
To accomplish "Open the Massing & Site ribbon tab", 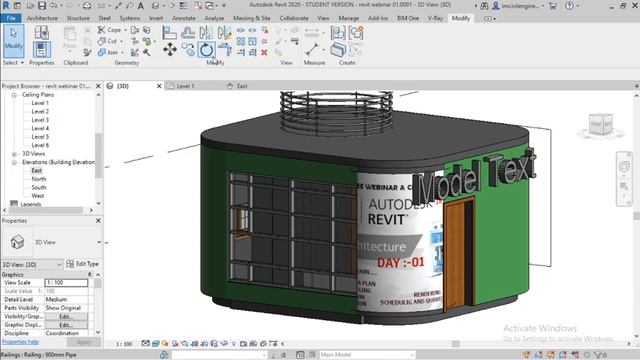I will pos(251,18).
